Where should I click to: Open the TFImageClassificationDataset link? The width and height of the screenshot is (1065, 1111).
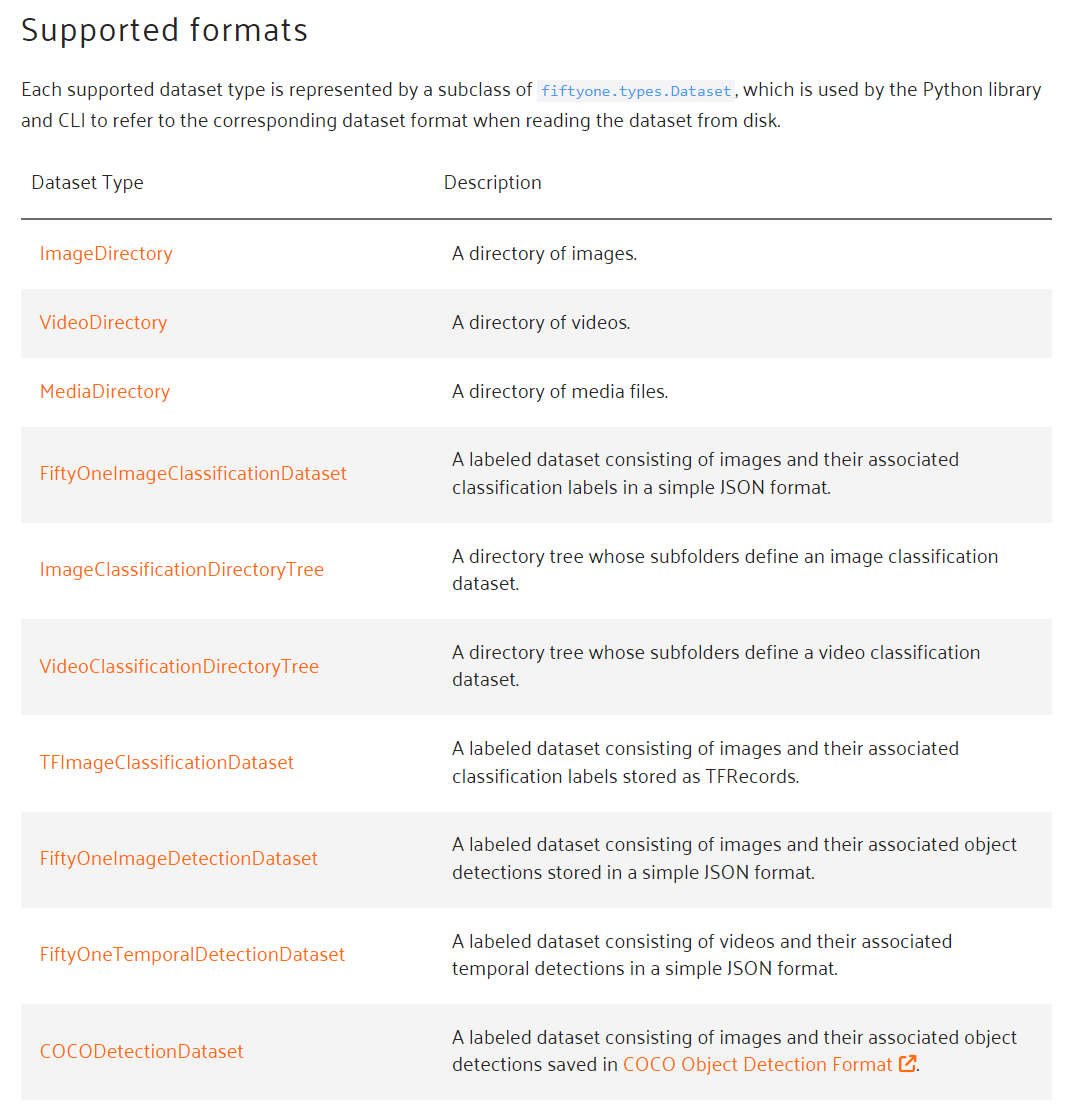tap(167, 763)
